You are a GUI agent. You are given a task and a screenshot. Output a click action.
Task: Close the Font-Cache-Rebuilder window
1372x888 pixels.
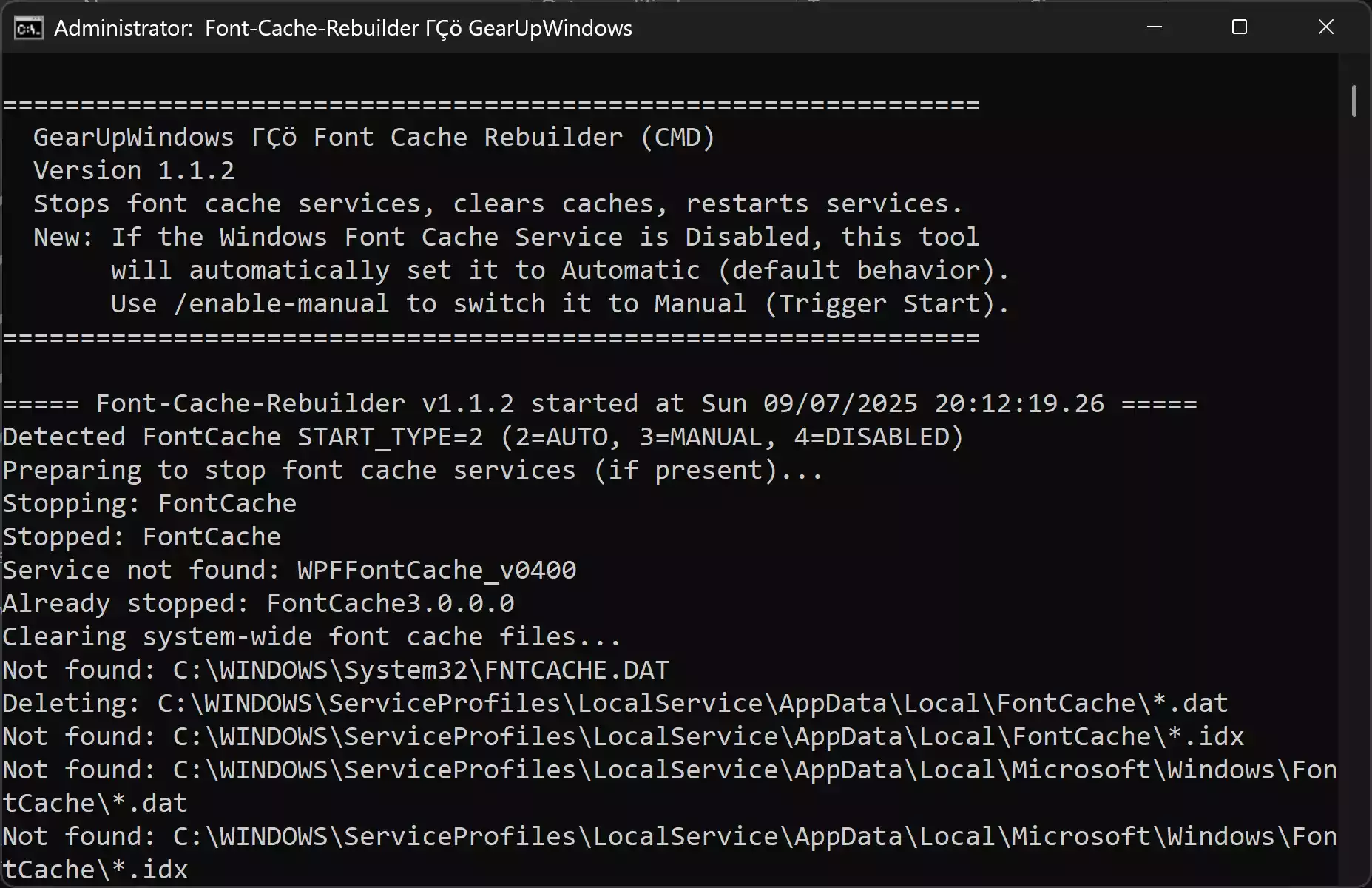1325,27
